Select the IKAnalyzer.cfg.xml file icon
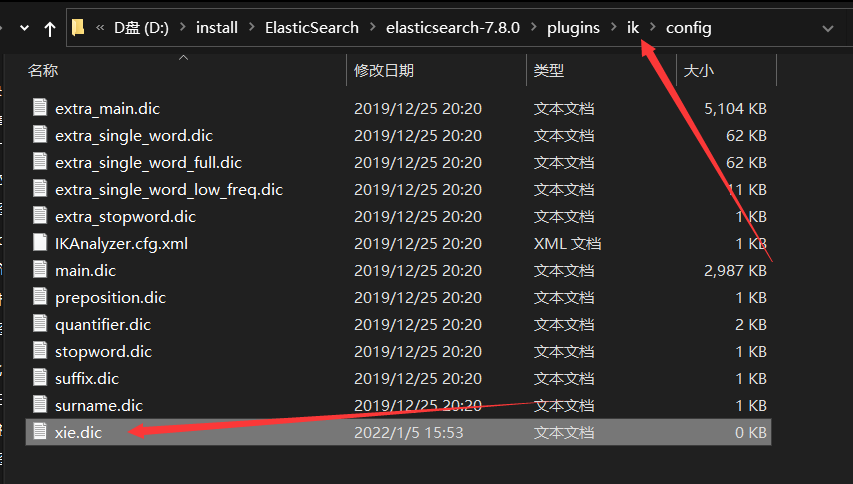Screen dimensions: 853x484 (40, 242)
